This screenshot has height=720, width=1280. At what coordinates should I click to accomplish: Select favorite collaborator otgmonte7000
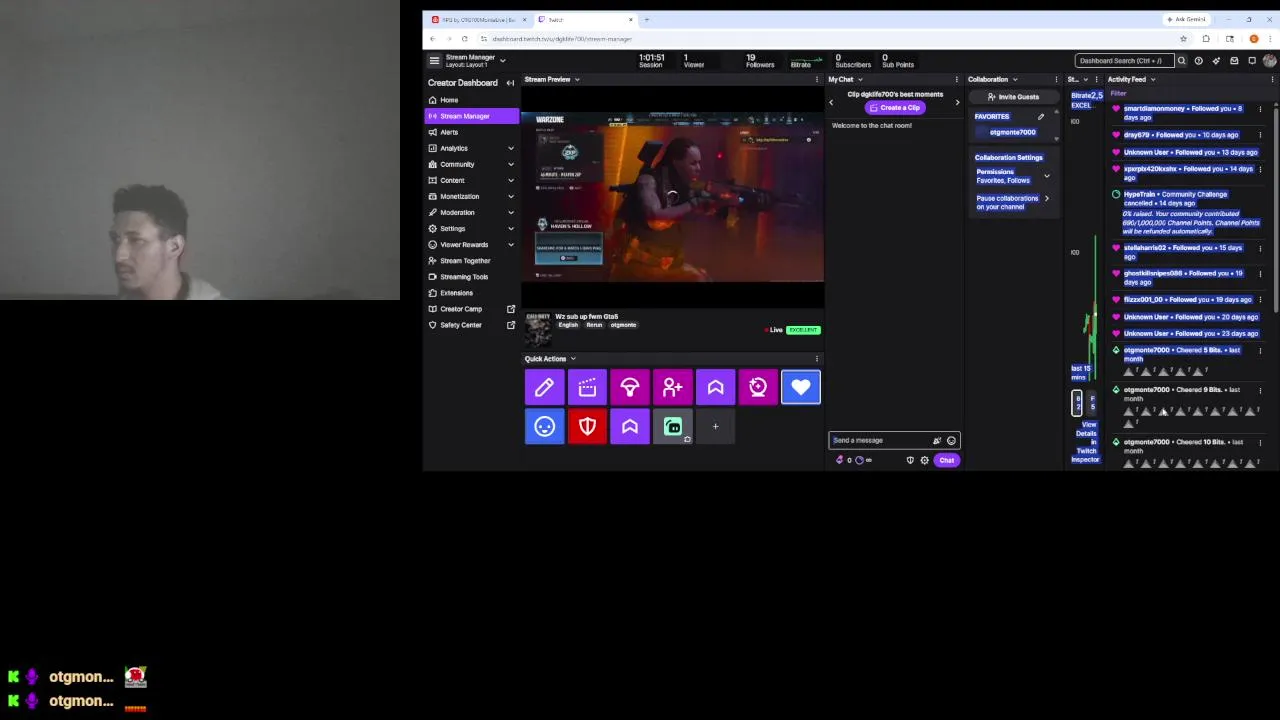click(x=1012, y=132)
